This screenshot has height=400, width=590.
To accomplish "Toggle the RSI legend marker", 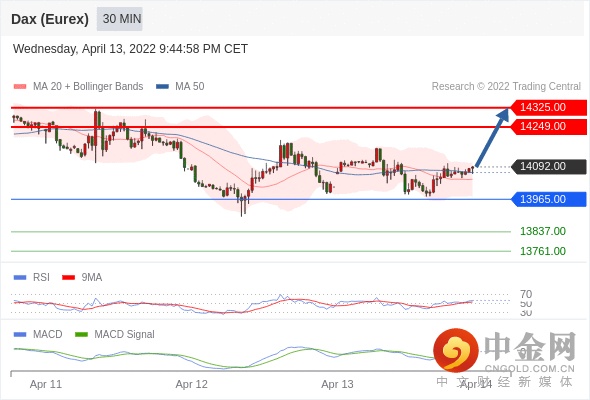I will pos(20,278).
